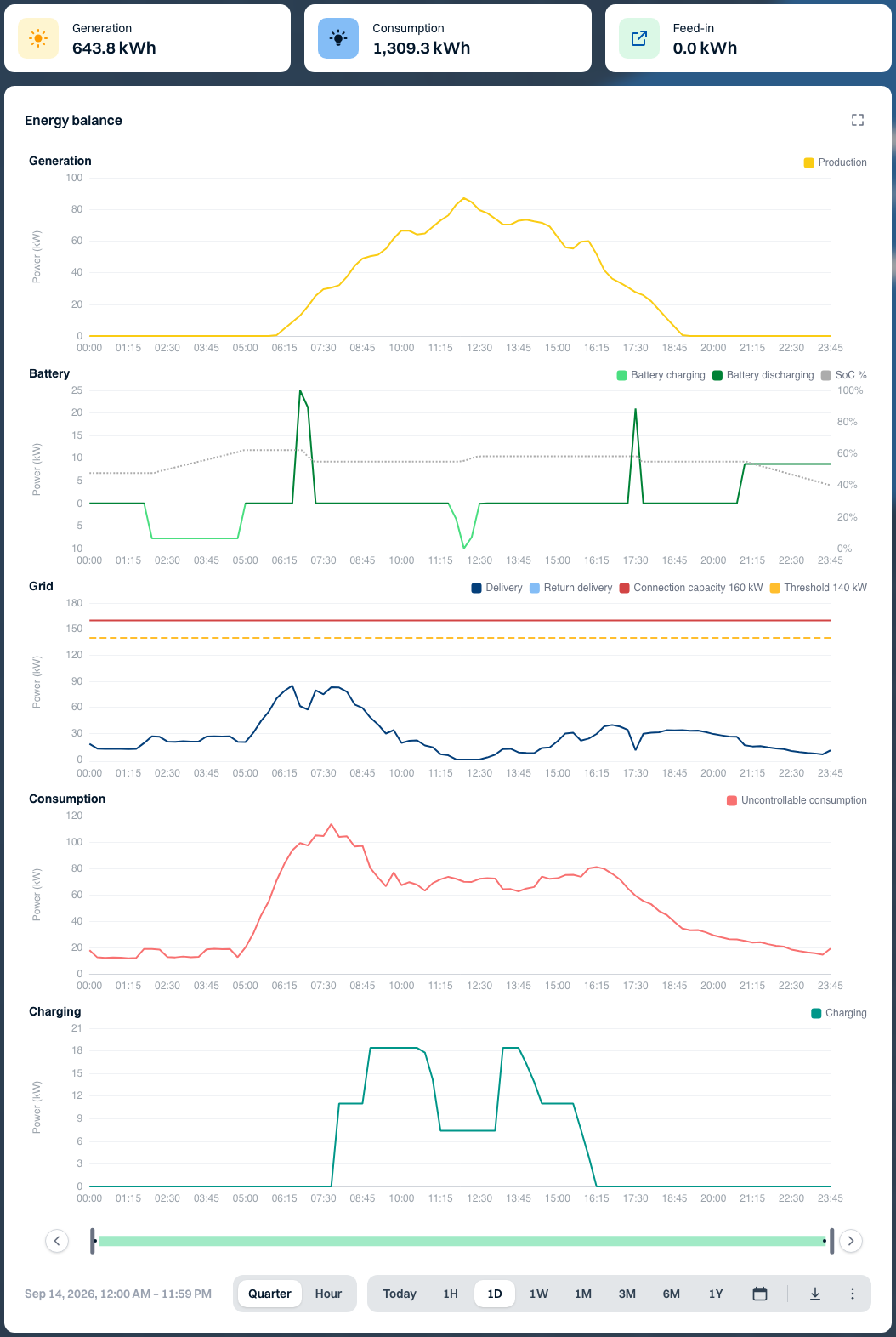Toggle the Production legend series

(836, 162)
